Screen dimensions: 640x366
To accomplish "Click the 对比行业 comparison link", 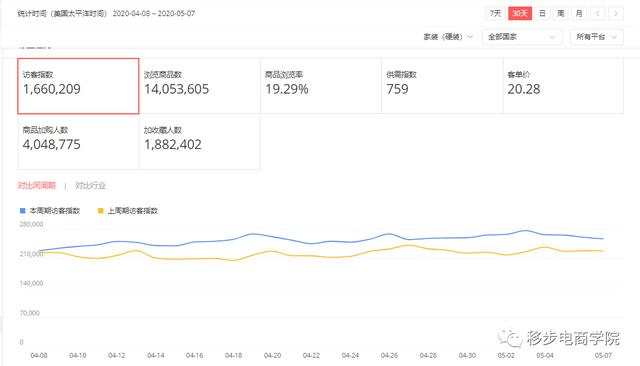I will (90, 186).
